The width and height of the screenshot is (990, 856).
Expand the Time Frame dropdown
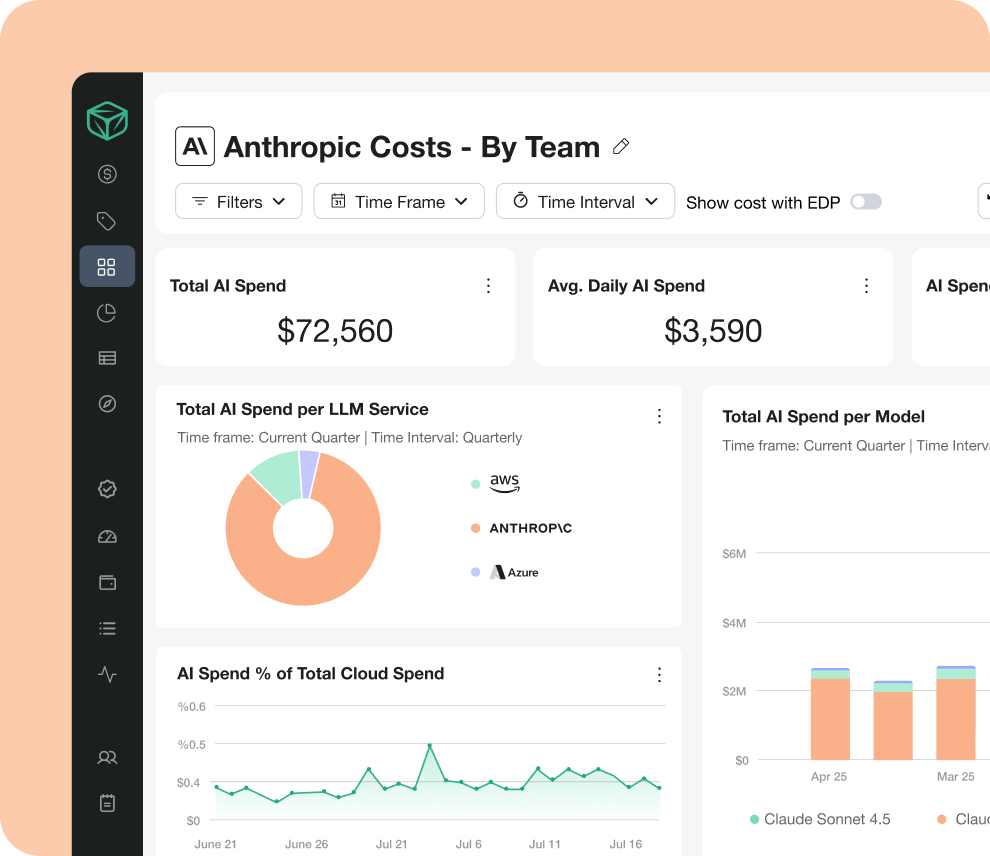[399, 201]
